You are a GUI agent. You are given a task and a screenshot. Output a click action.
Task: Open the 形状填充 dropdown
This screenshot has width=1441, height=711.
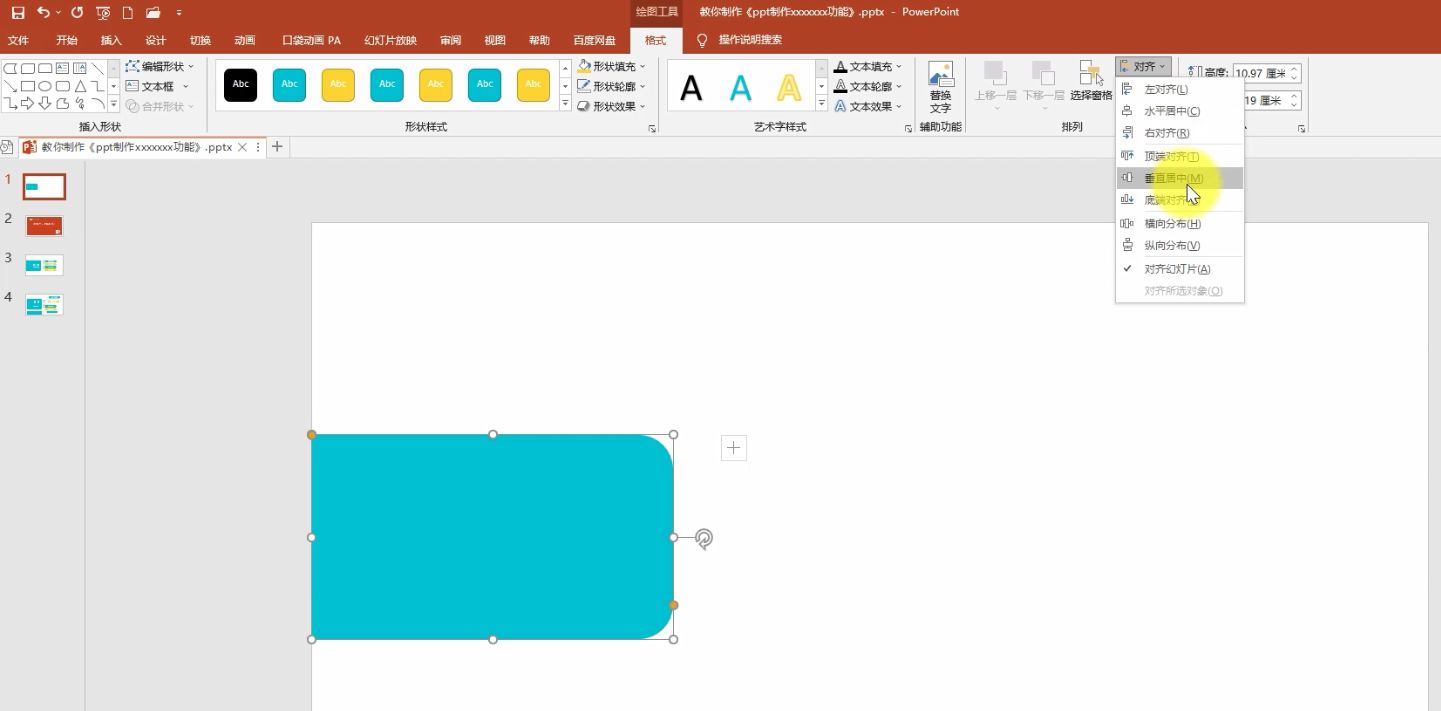tap(612, 66)
